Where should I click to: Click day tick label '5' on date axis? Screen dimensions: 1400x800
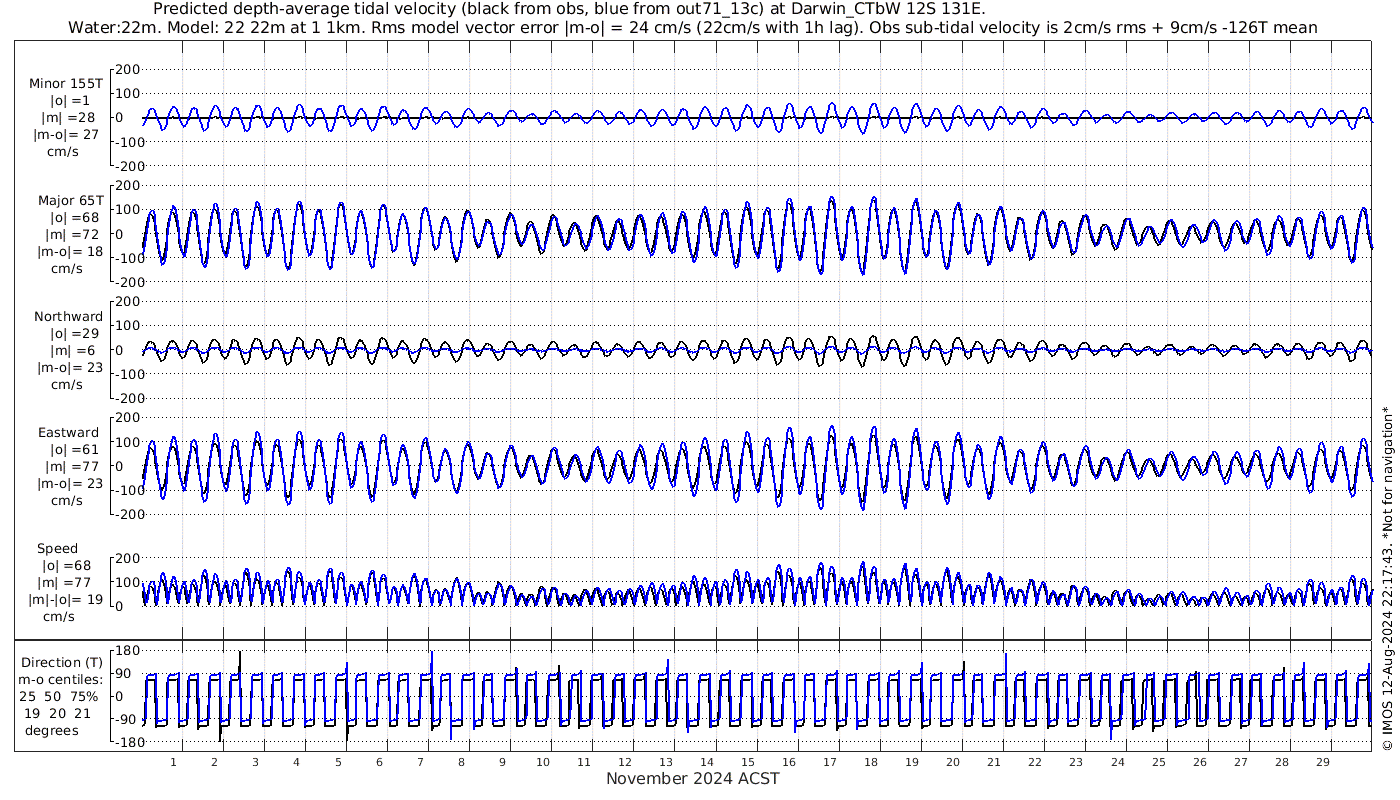tap(338, 761)
